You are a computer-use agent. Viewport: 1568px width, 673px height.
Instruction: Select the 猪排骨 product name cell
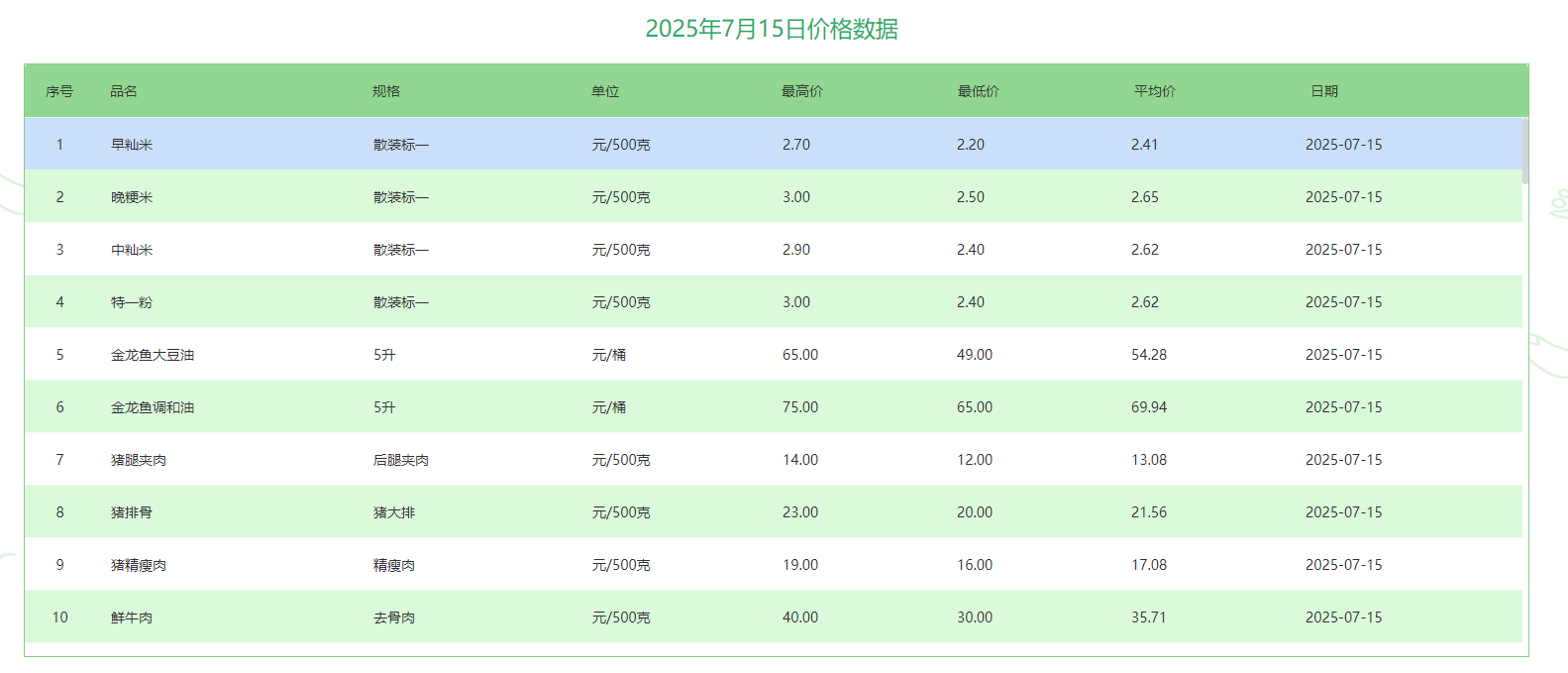(132, 512)
